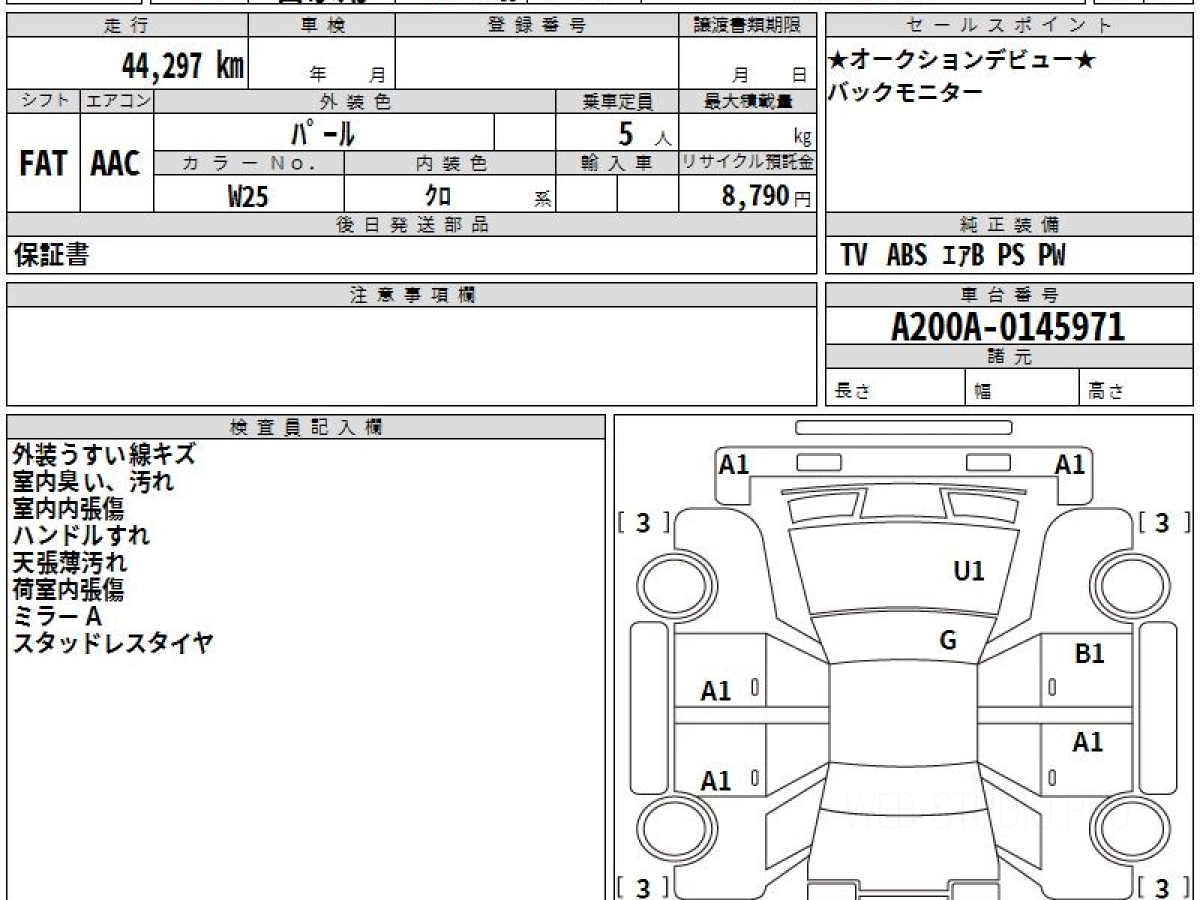Select the note 天張薄汚れ
Viewport: 1200px width, 900px height.
69,562
